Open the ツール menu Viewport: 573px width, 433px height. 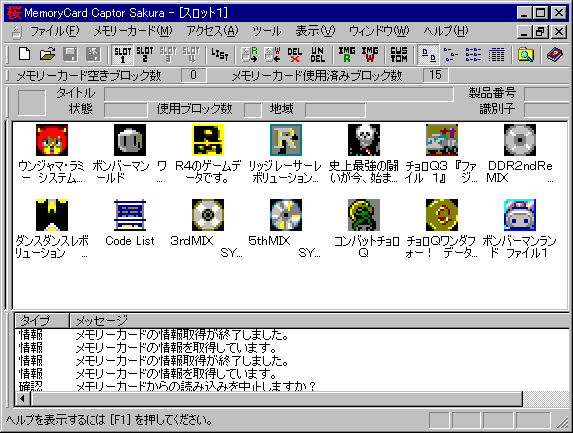(x=266, y=31)
